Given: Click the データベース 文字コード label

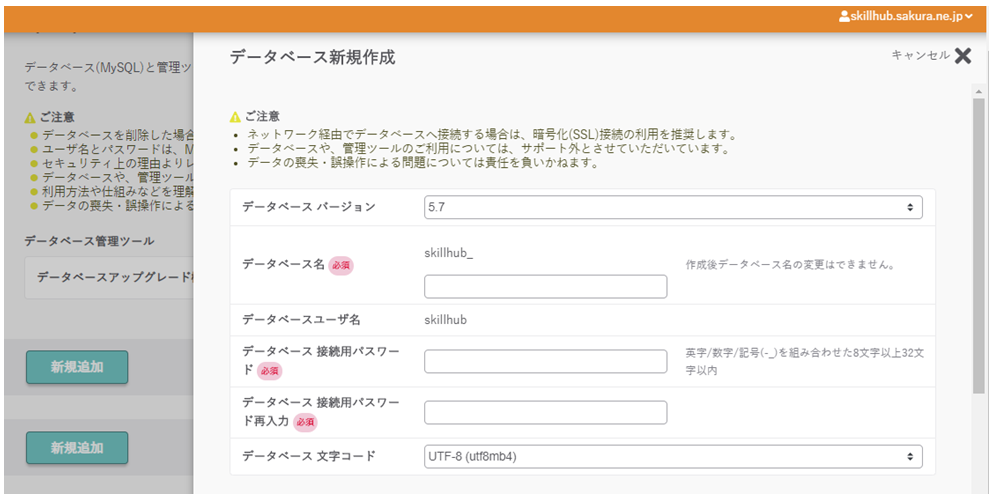Looking at the screenshot, I should pyautogui.click(x=309, y=456).
